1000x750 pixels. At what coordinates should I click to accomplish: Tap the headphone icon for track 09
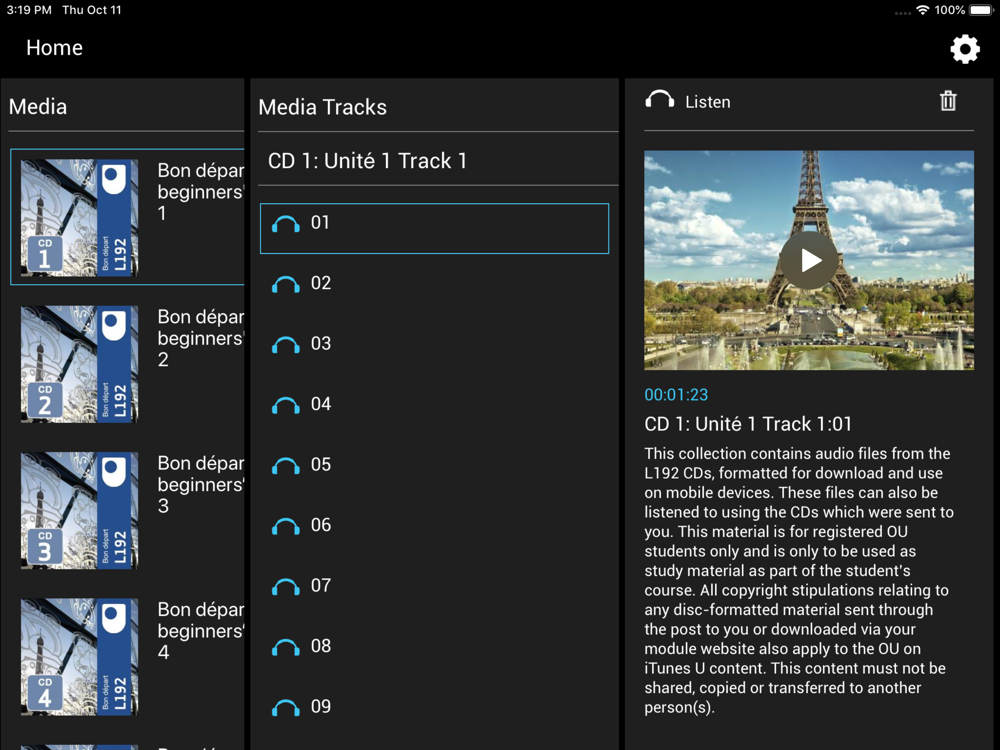coord(286,708)
